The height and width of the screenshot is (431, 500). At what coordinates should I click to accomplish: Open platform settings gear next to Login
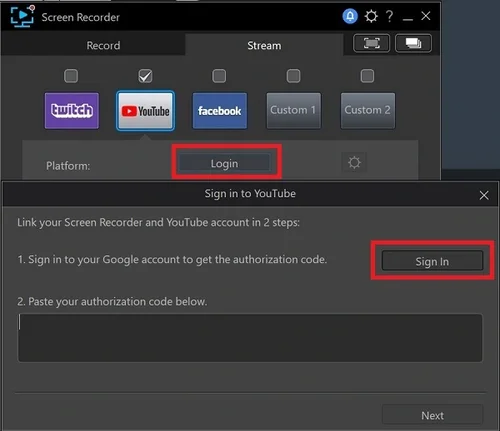tap(354, 163)
